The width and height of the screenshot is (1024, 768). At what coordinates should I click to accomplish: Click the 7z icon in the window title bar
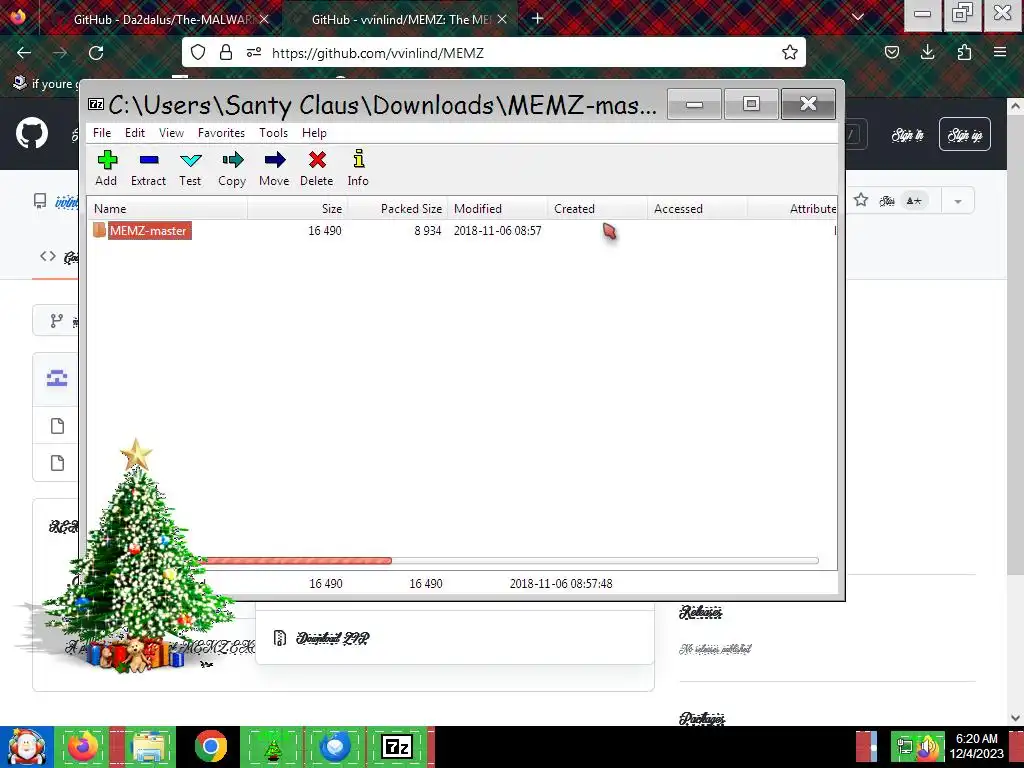pos(96,104)
